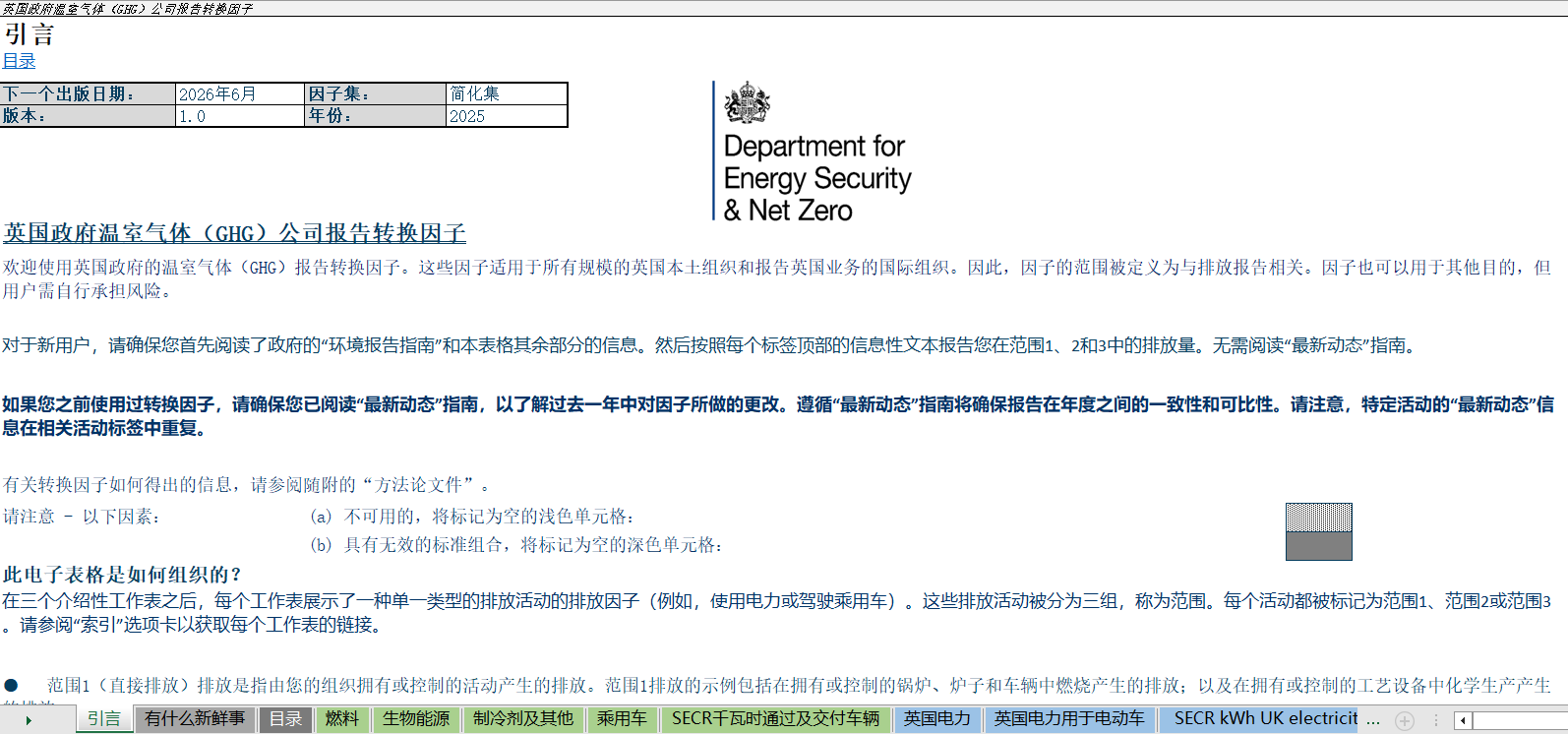Select the 简化集 value cell
The height and width of the screenshot is (734, 1568).
[x=508, y=93]
